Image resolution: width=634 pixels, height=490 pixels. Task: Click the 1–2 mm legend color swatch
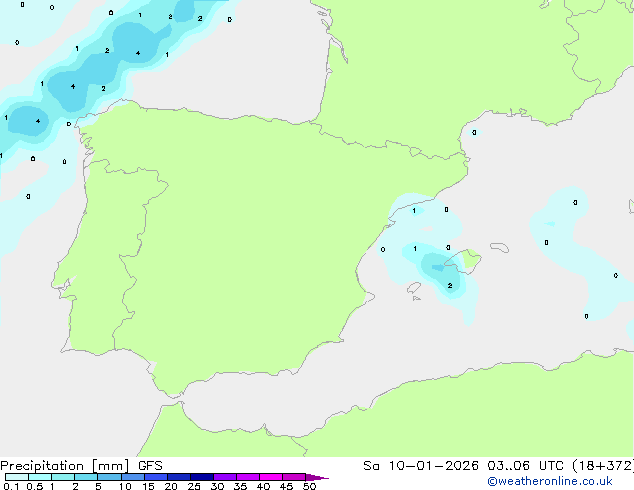[63, 477]
